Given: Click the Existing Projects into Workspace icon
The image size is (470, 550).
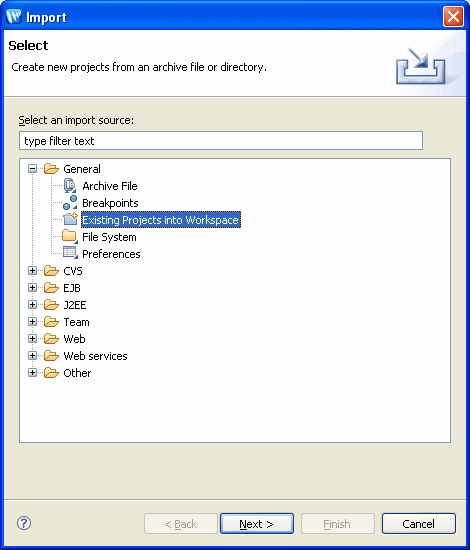Looking at the screenshot, I should click(x=70, y=220).
